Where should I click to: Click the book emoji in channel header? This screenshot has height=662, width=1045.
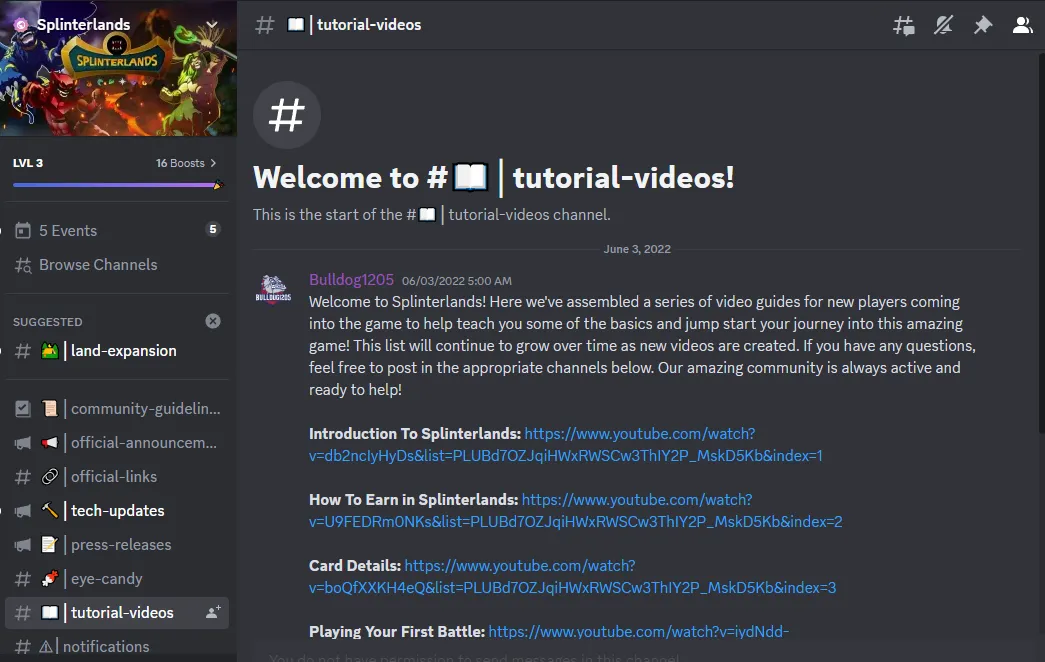pos(296,25)
